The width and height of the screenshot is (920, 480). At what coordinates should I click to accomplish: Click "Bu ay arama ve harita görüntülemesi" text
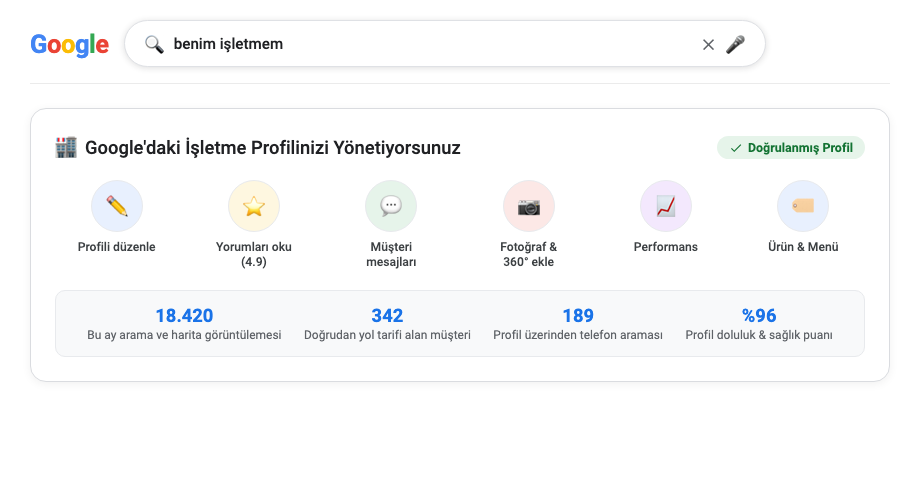(184, 335)
